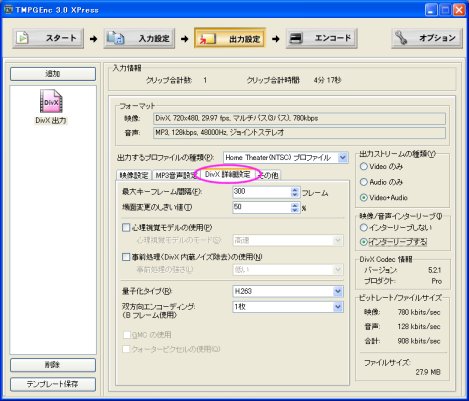Enable 事前処理 DivX noise reduction checkbox
The image size is (469, 401).
[126, 257]
